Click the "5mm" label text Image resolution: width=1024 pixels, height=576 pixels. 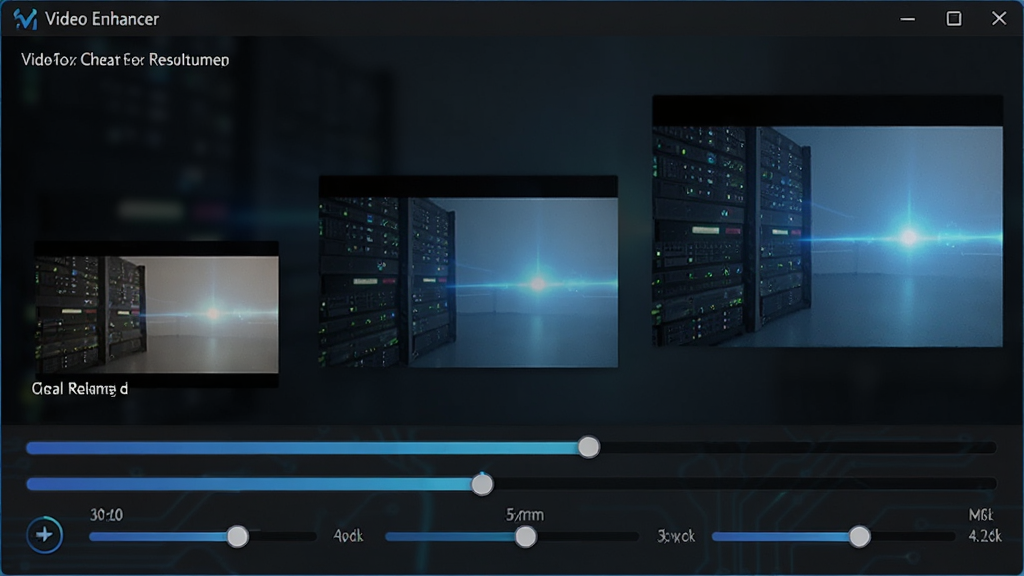click(525, 515)
